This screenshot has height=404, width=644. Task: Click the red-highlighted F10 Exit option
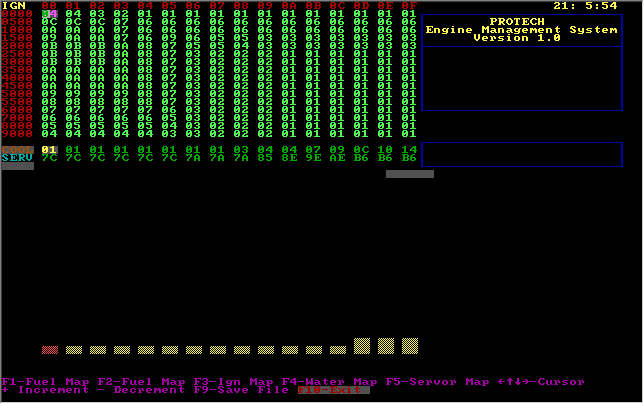pos(334,390)
